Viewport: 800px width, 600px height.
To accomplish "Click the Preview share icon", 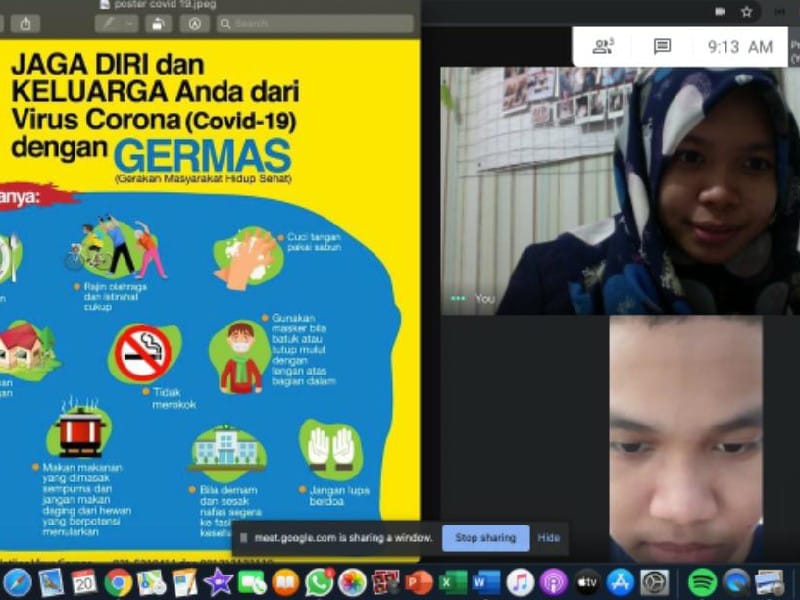I will [x=25, y=23].
